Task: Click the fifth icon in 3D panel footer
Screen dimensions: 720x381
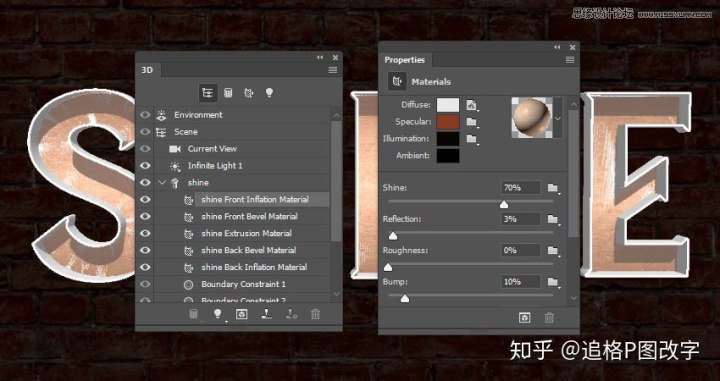Action: (292, 314)
